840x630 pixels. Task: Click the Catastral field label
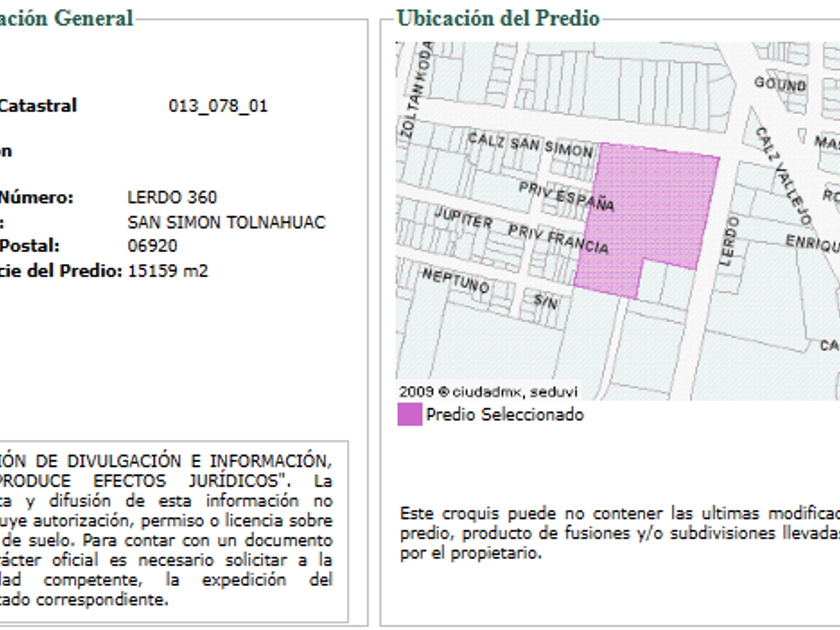click(38, 105)
